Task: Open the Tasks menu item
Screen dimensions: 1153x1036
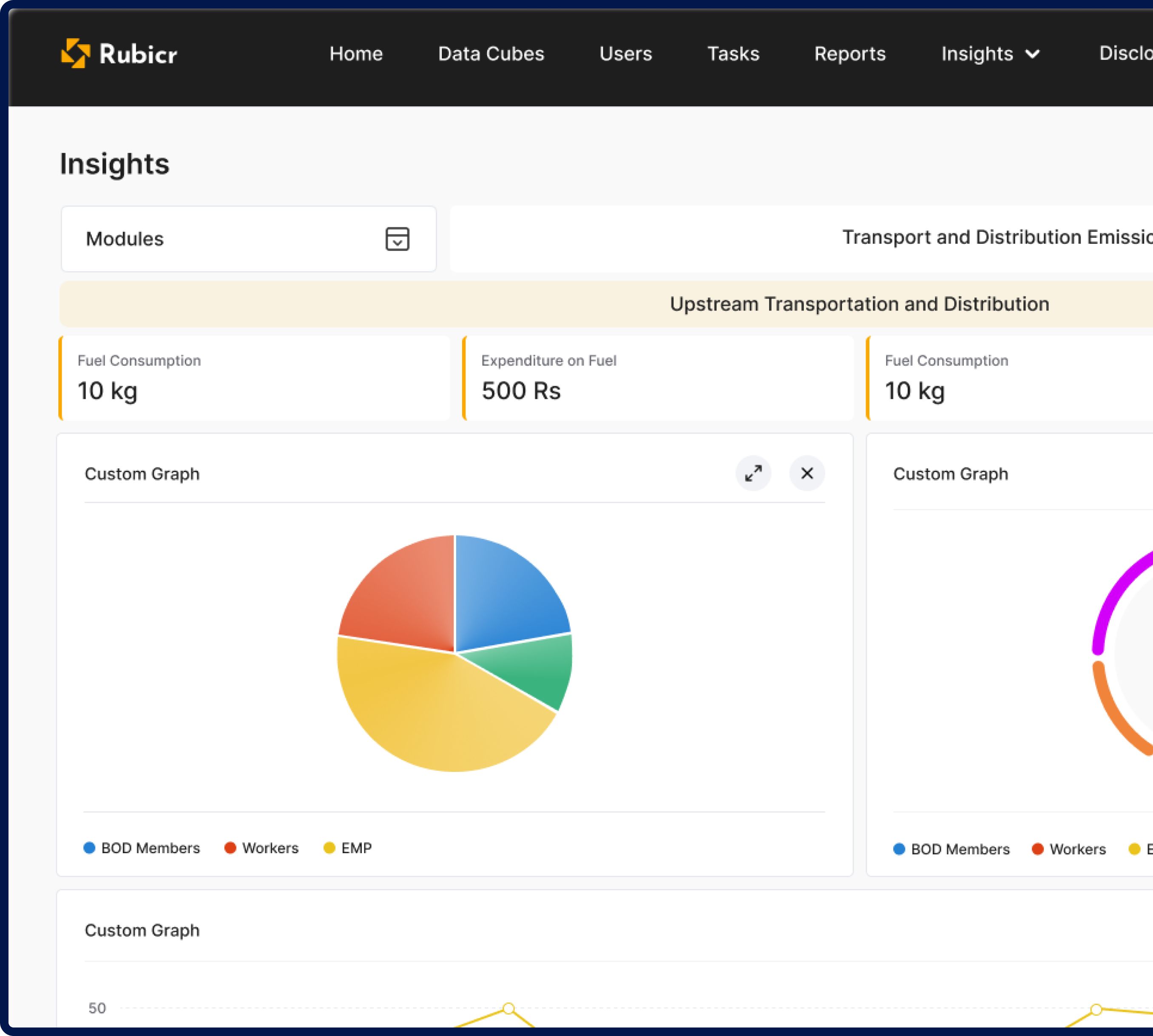Action: click(733, 54)
